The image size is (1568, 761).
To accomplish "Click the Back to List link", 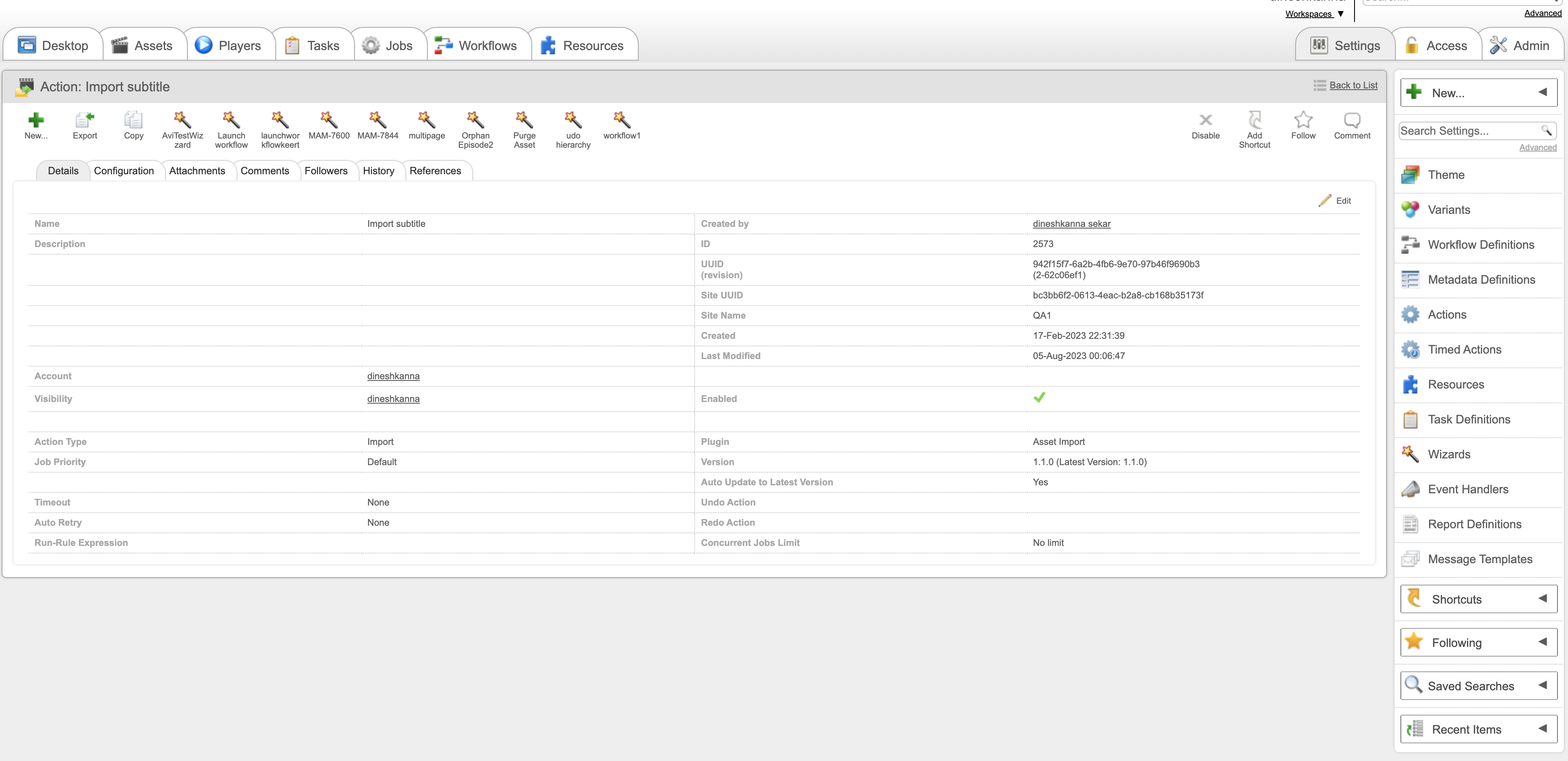I will (x=1353, y=85).
